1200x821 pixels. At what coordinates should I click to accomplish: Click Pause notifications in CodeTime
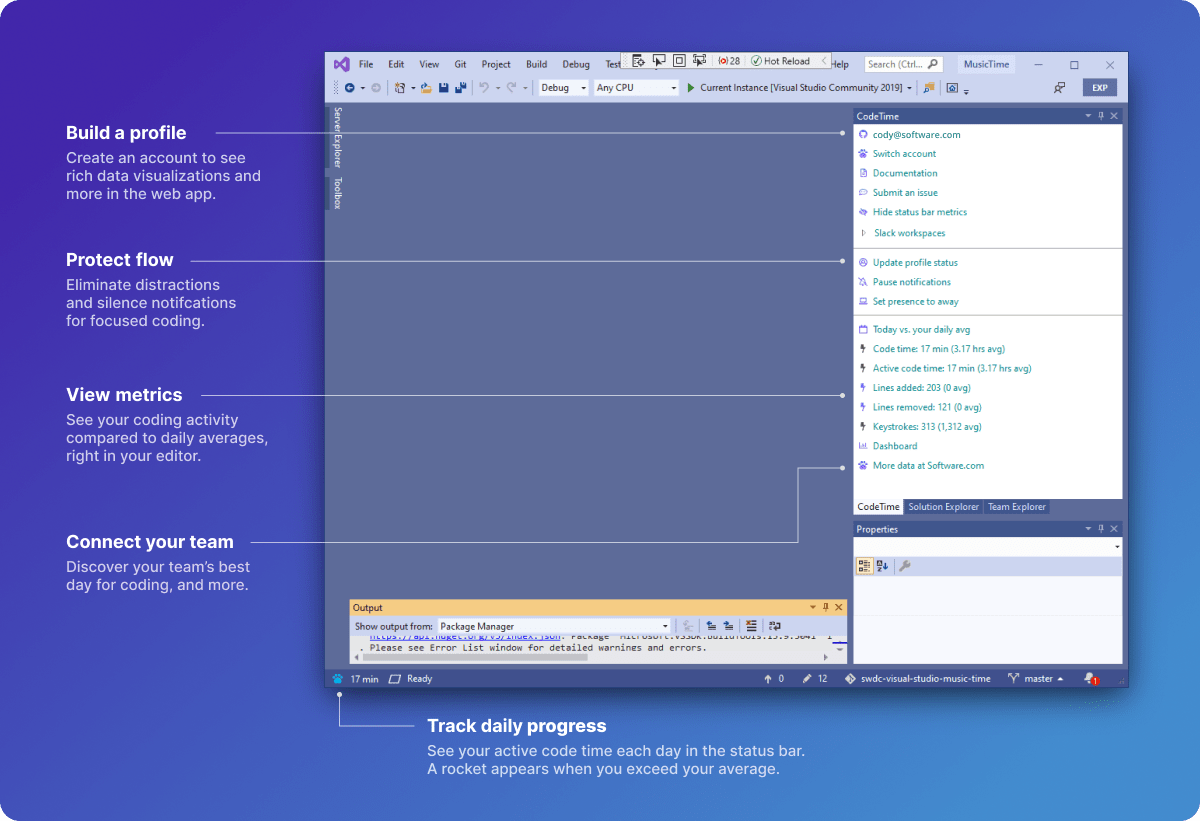click(x=911, y=282)
